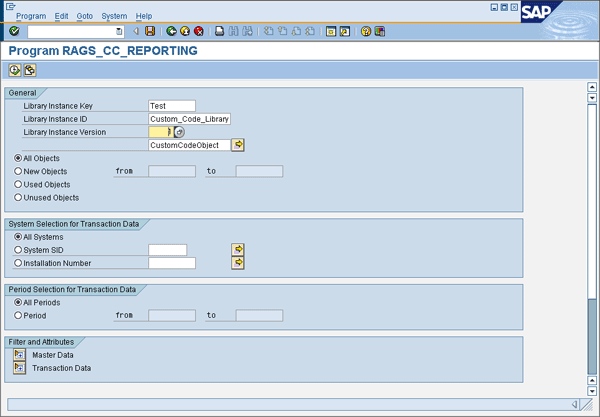The height and width of the screenshot is (417, 600).
Task: Open multiple selection arrow for Installation Number
Action: 238,263
